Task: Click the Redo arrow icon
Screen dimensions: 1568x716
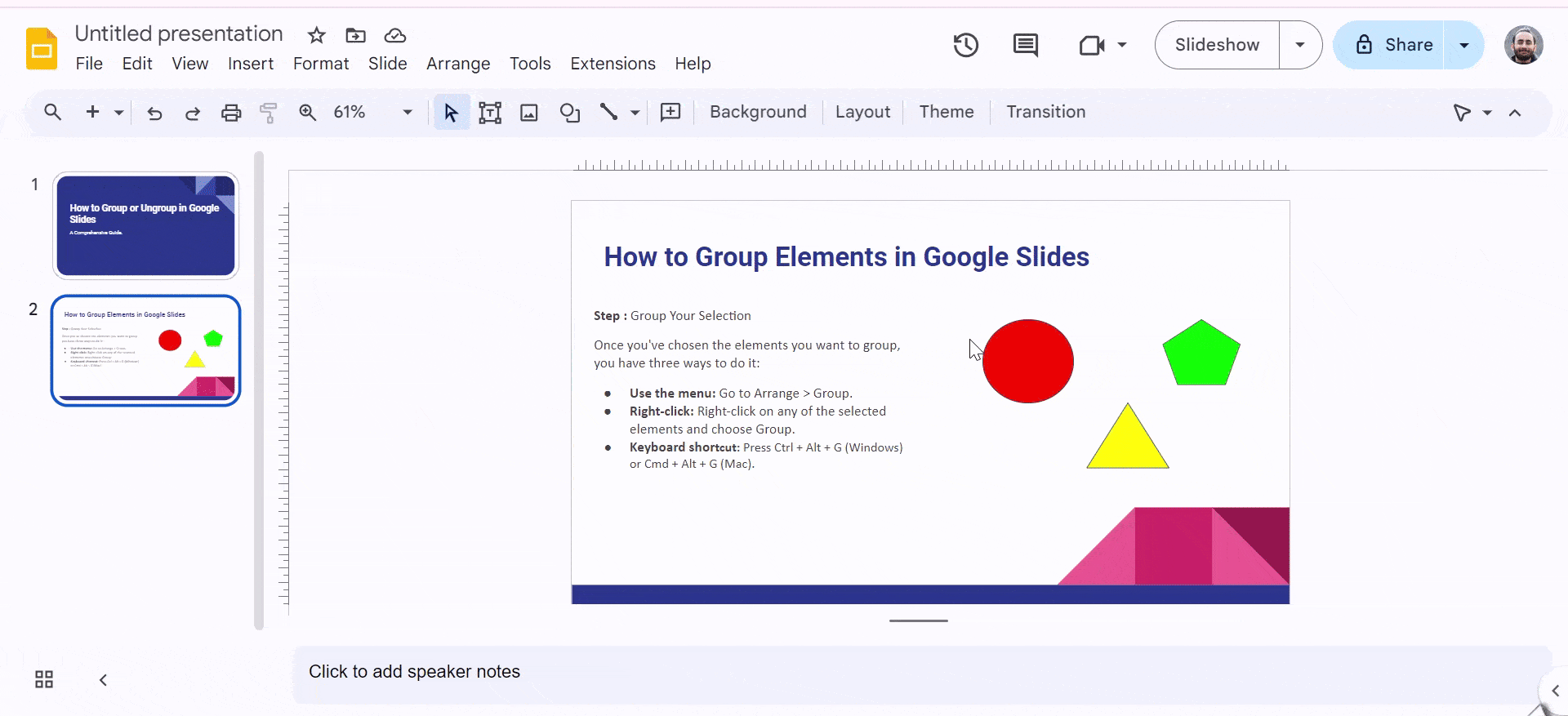Action: click(193, 113)
